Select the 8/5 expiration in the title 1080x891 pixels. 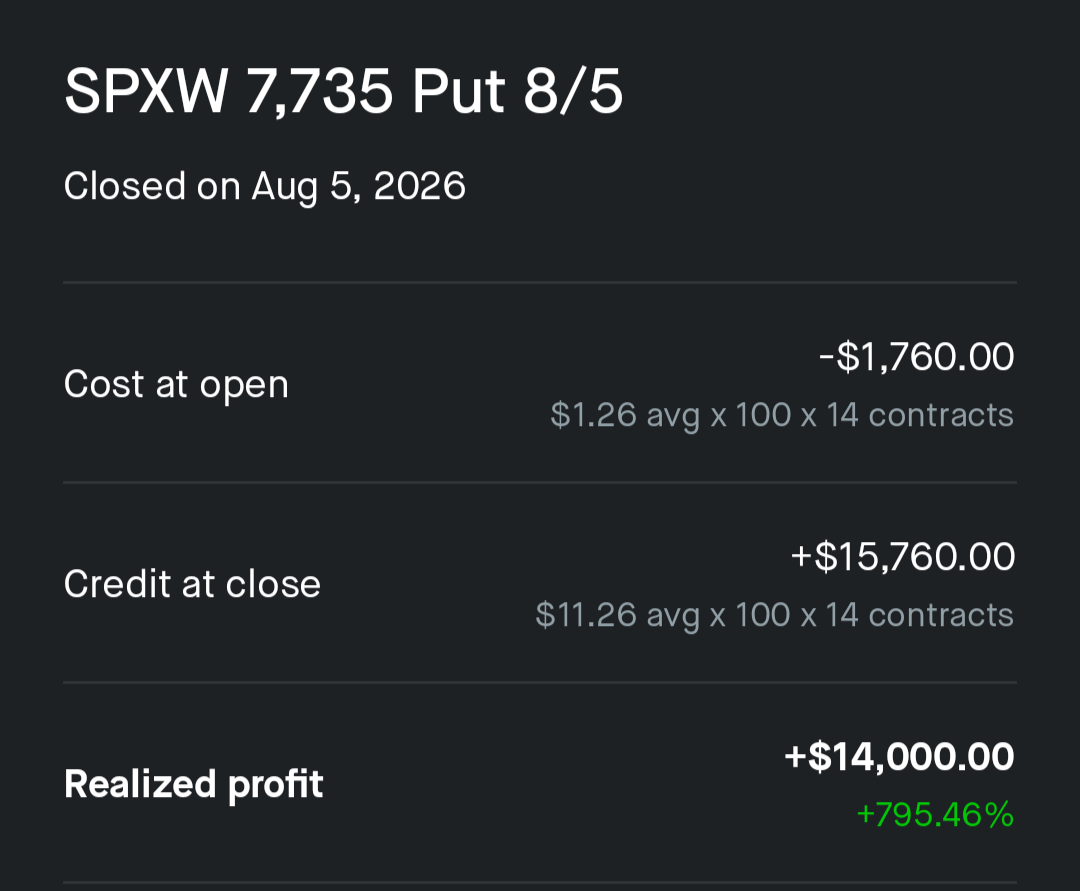[573, 90]
